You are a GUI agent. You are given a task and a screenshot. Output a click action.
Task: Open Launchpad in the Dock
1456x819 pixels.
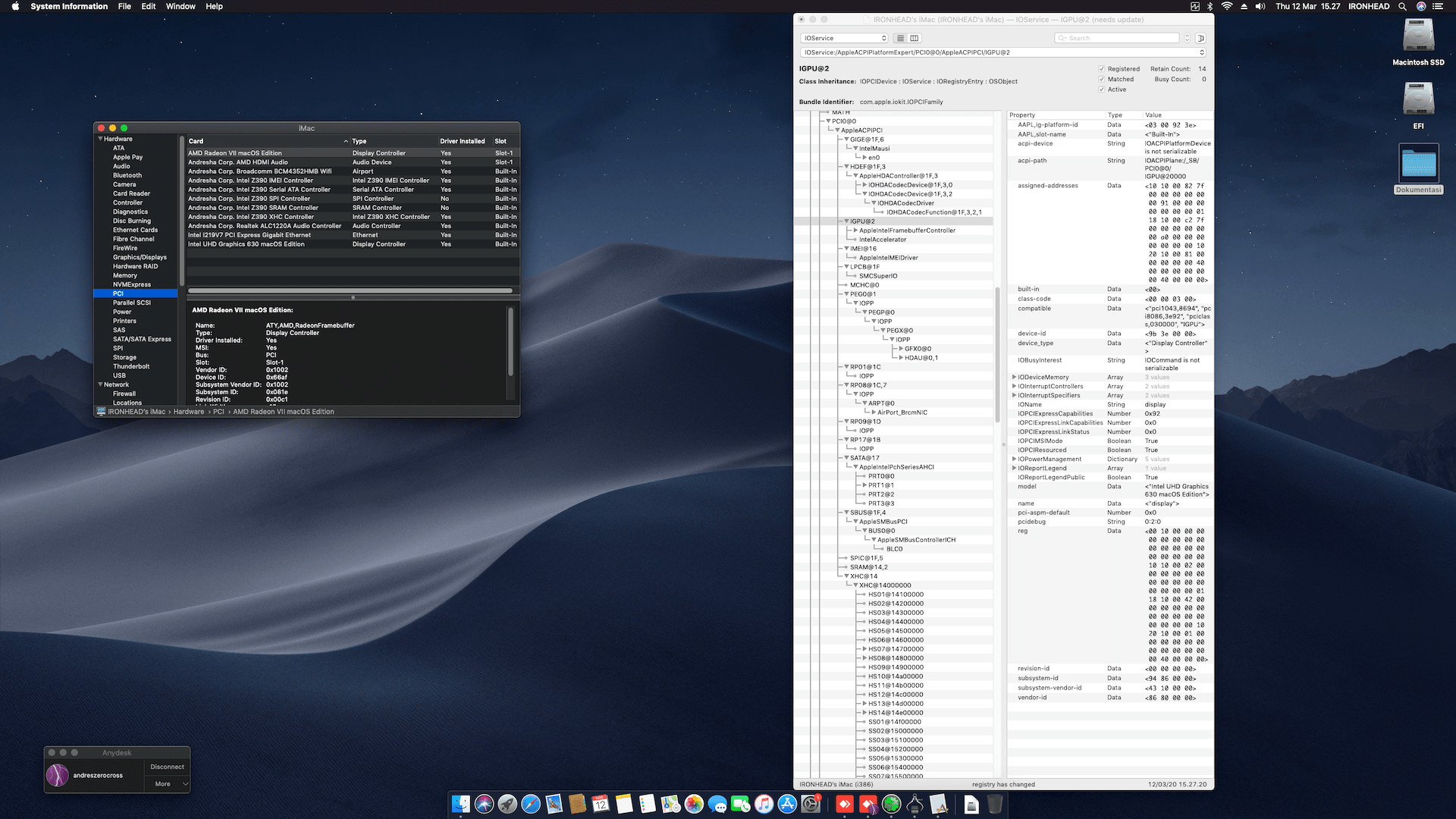click(x=507, y=804)
